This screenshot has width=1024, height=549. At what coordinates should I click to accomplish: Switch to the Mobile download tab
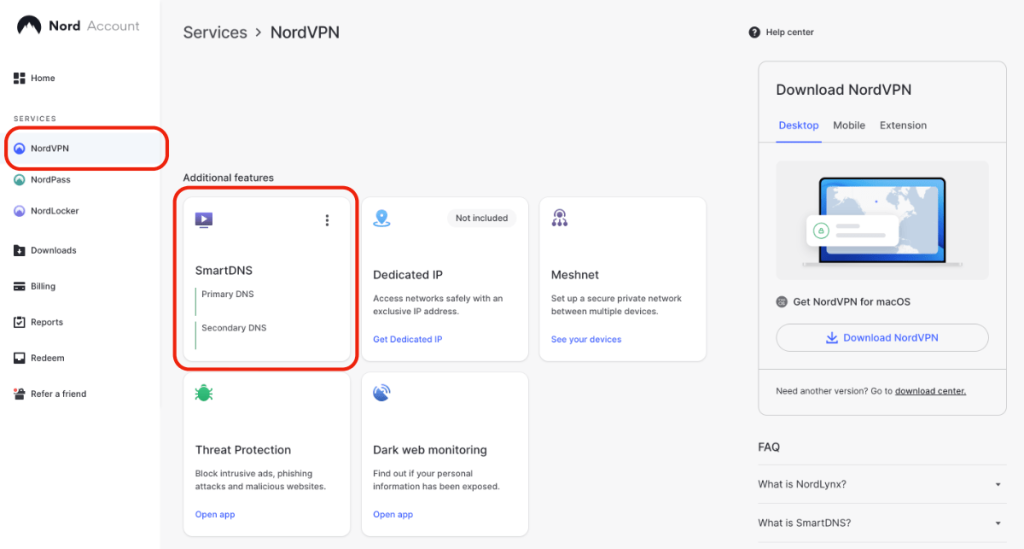click(849, 125)
